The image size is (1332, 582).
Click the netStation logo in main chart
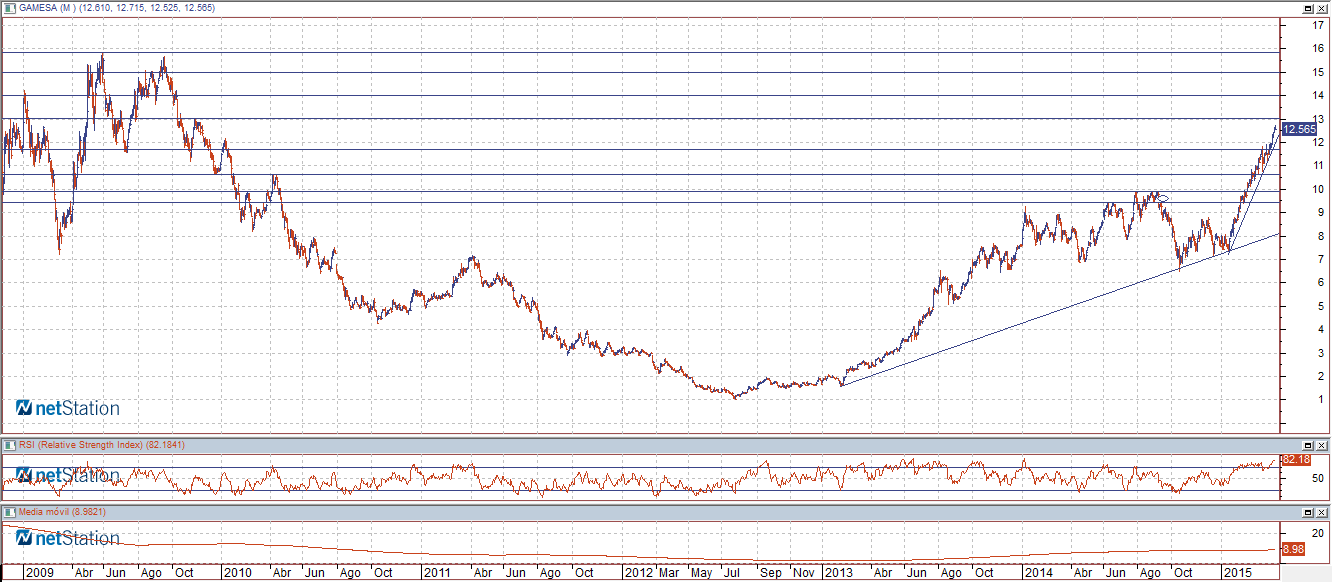point(68,408)
